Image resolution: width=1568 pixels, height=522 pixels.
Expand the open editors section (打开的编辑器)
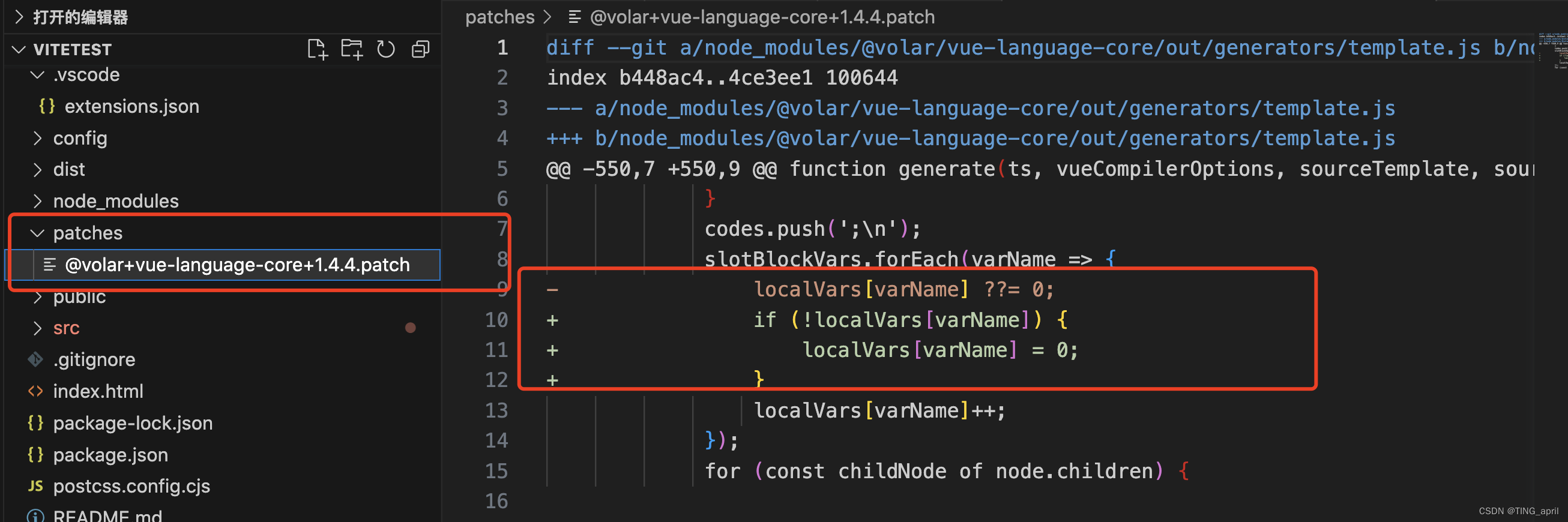click(x=19, y=17)
